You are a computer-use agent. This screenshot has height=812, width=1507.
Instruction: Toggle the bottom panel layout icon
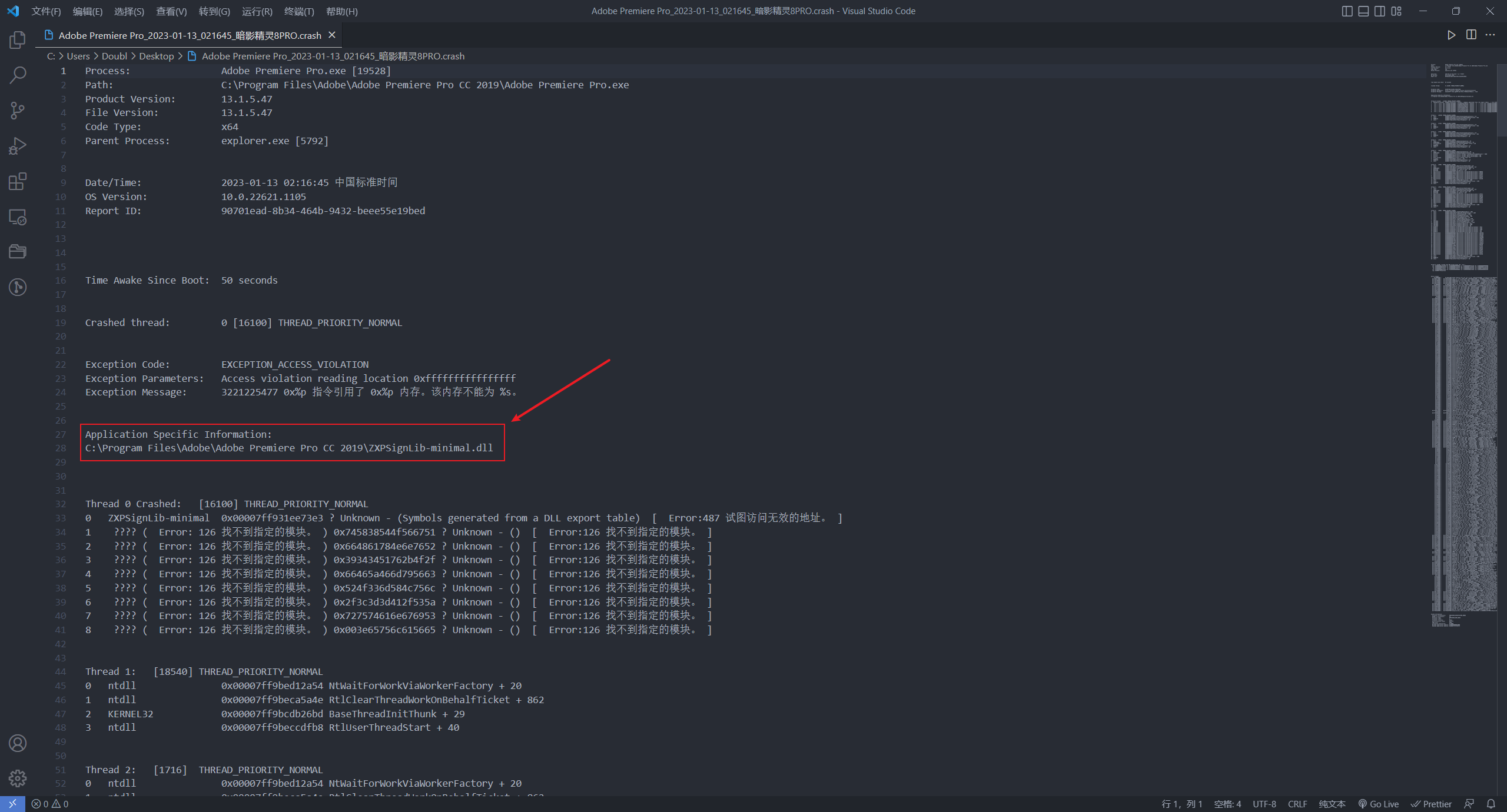[x=1363, y=11]
